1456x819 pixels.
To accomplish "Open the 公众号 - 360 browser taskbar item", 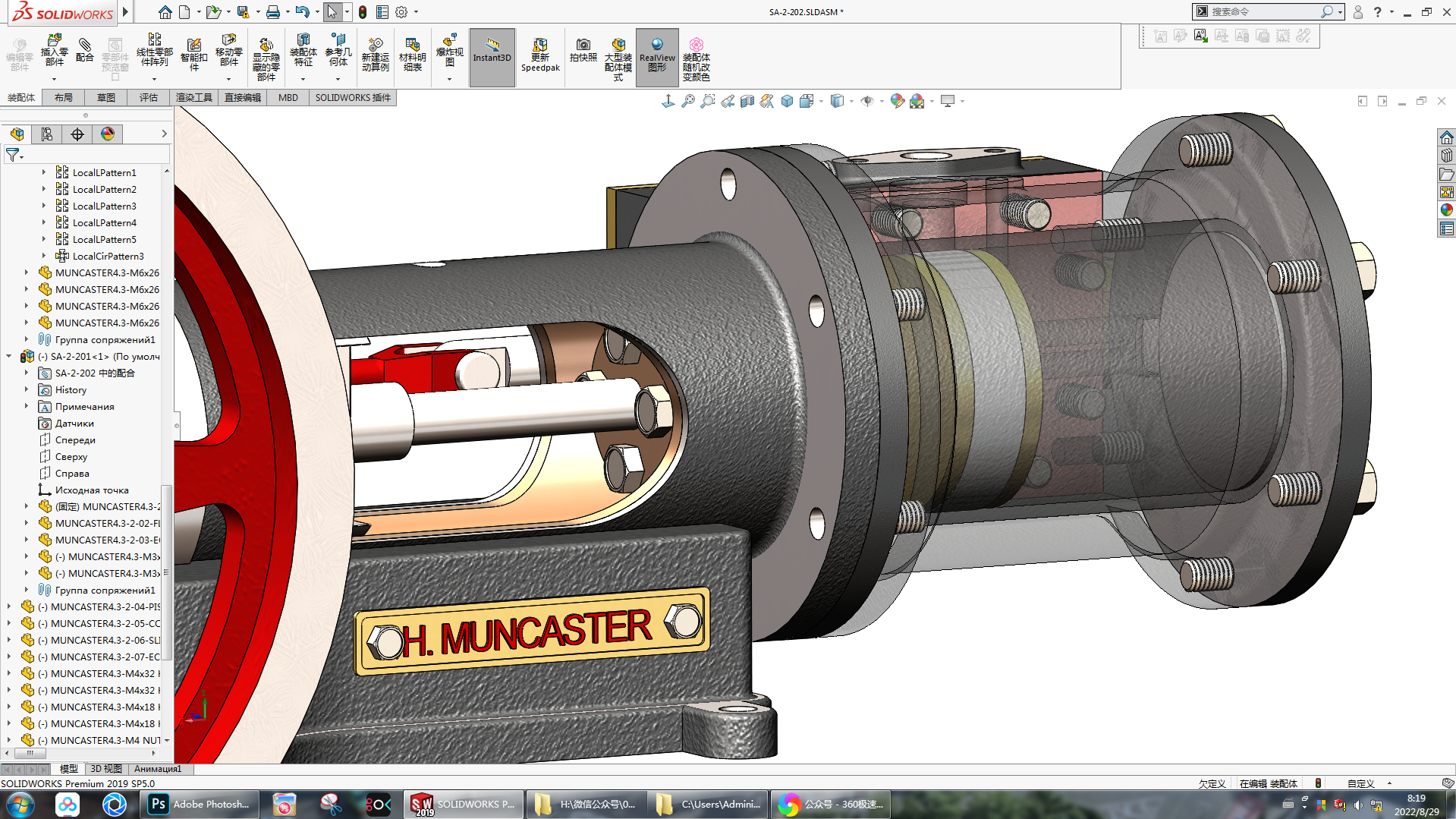I will 832,805.
